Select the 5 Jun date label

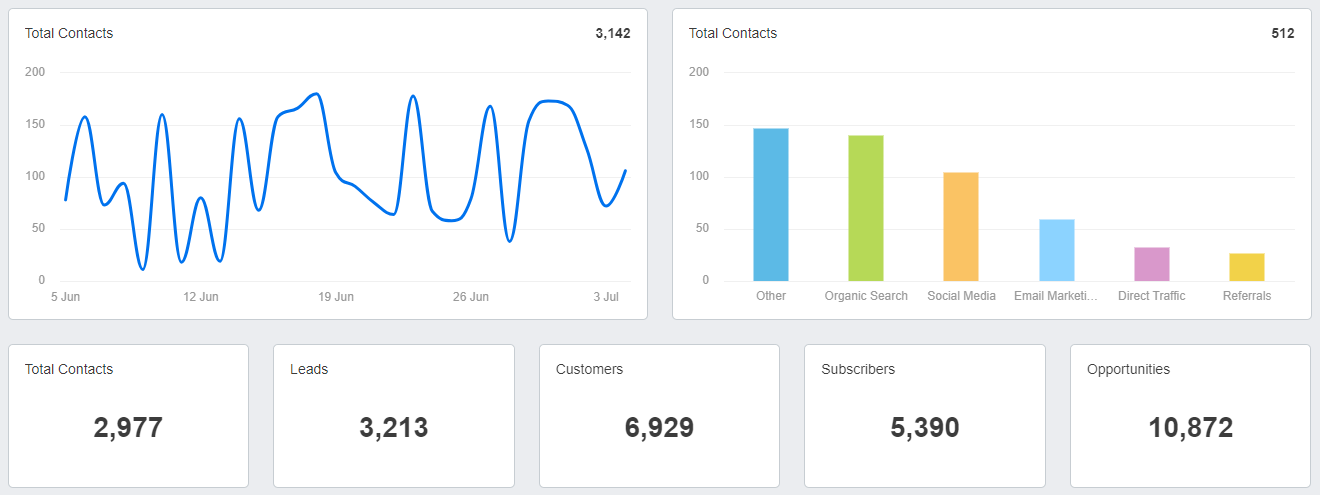click(65, 297)
